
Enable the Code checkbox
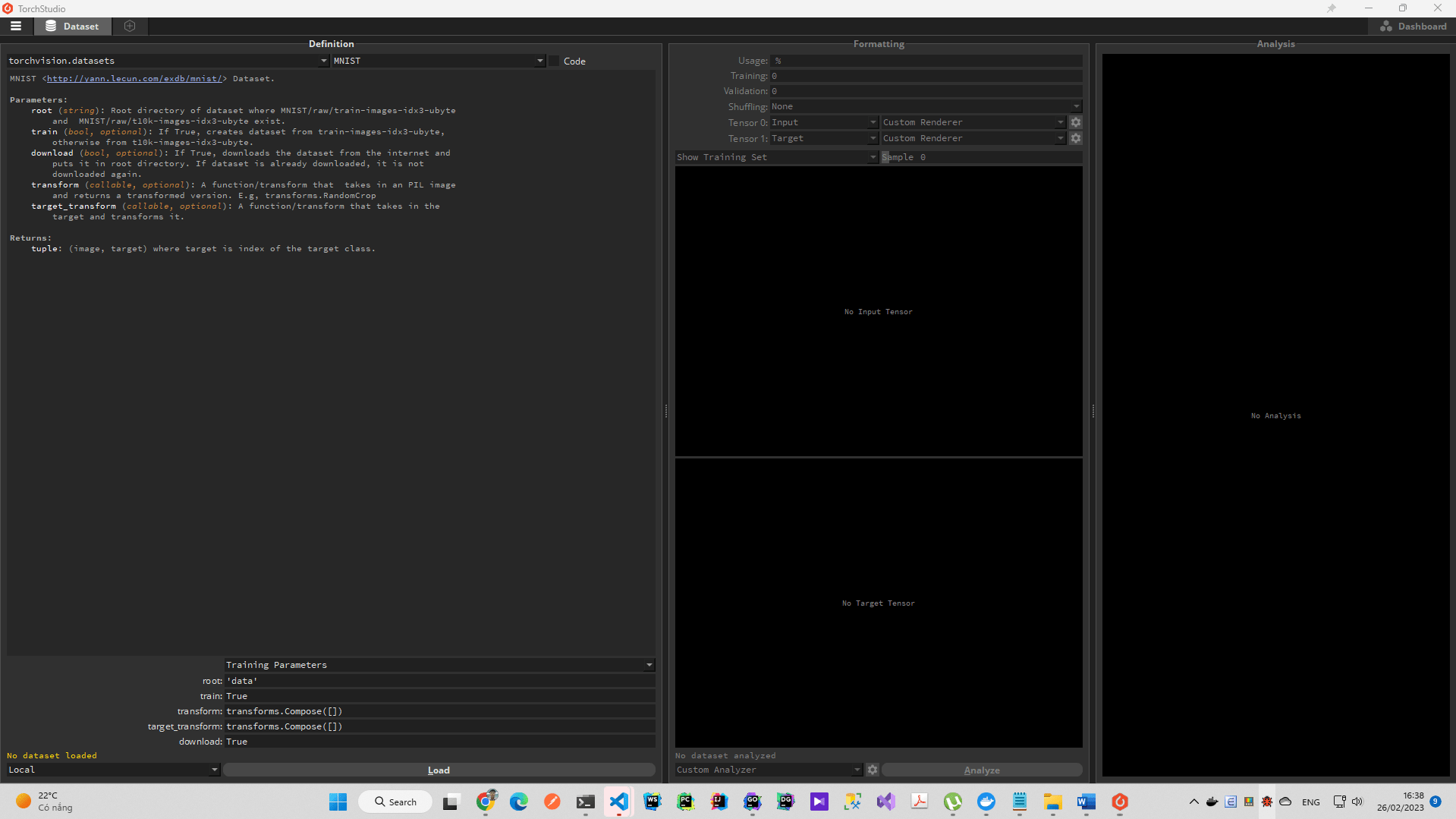tap(554, 61)
